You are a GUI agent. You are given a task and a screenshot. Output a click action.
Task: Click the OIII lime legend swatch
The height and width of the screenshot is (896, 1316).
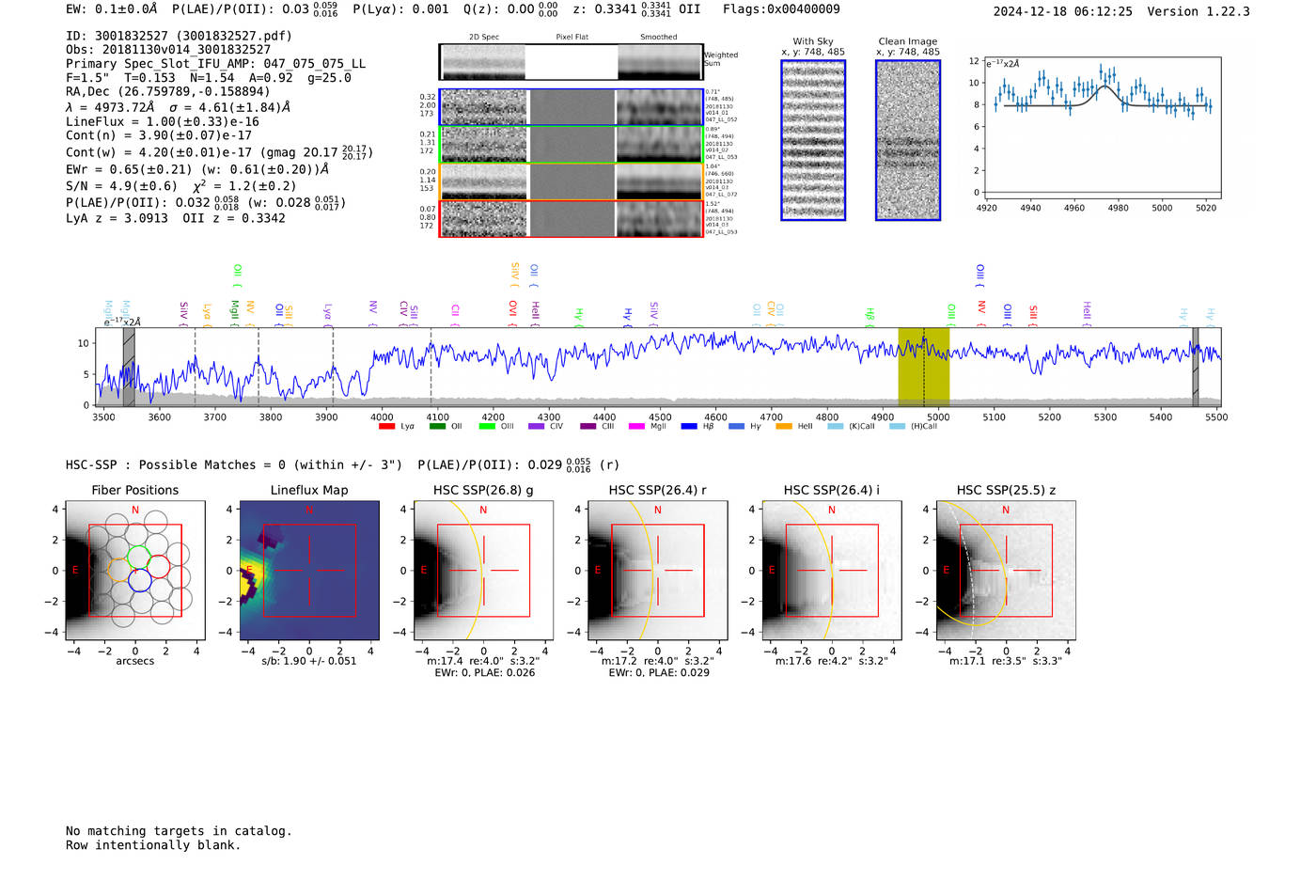point(487,426)
